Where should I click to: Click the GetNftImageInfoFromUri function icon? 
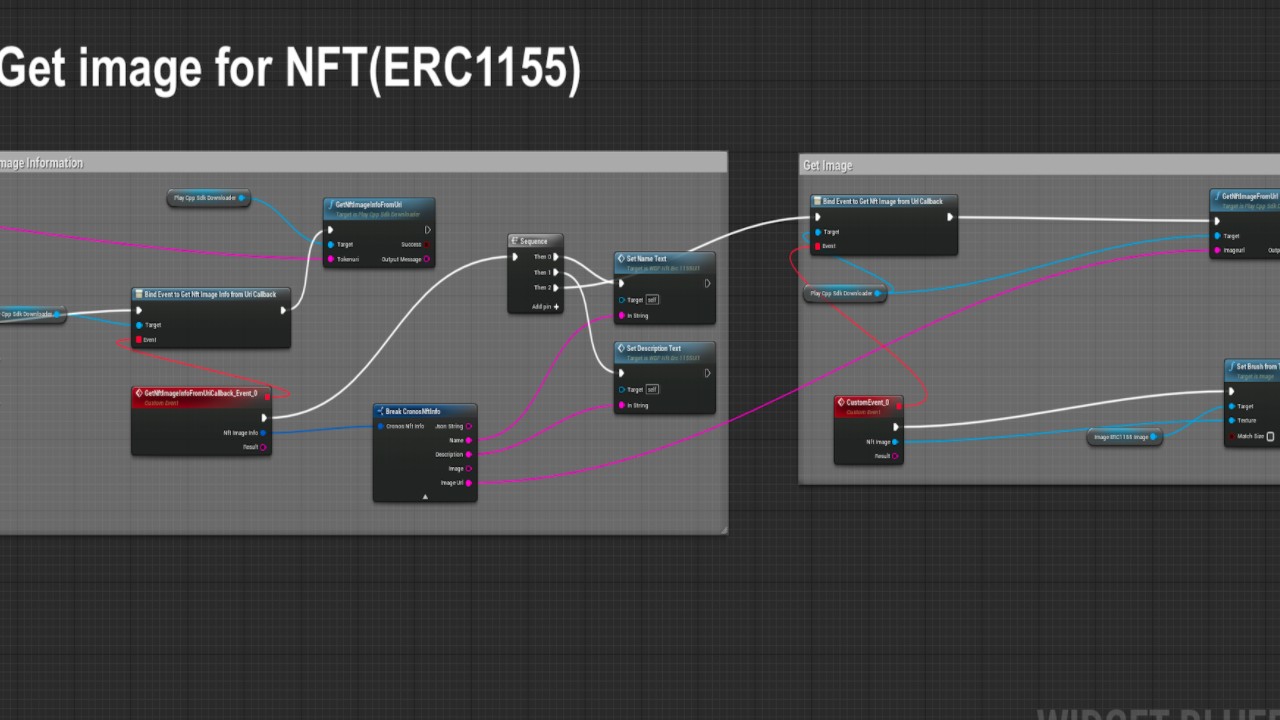(330, 204)
